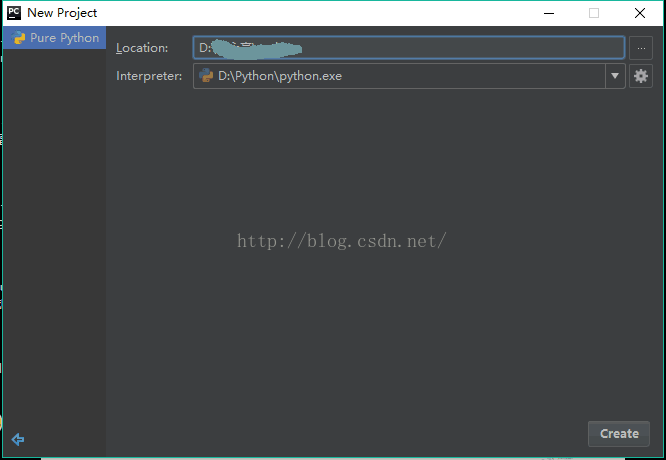Minimize the New Project window
This screenshot has height=460, width=666.
pos(549,13)
